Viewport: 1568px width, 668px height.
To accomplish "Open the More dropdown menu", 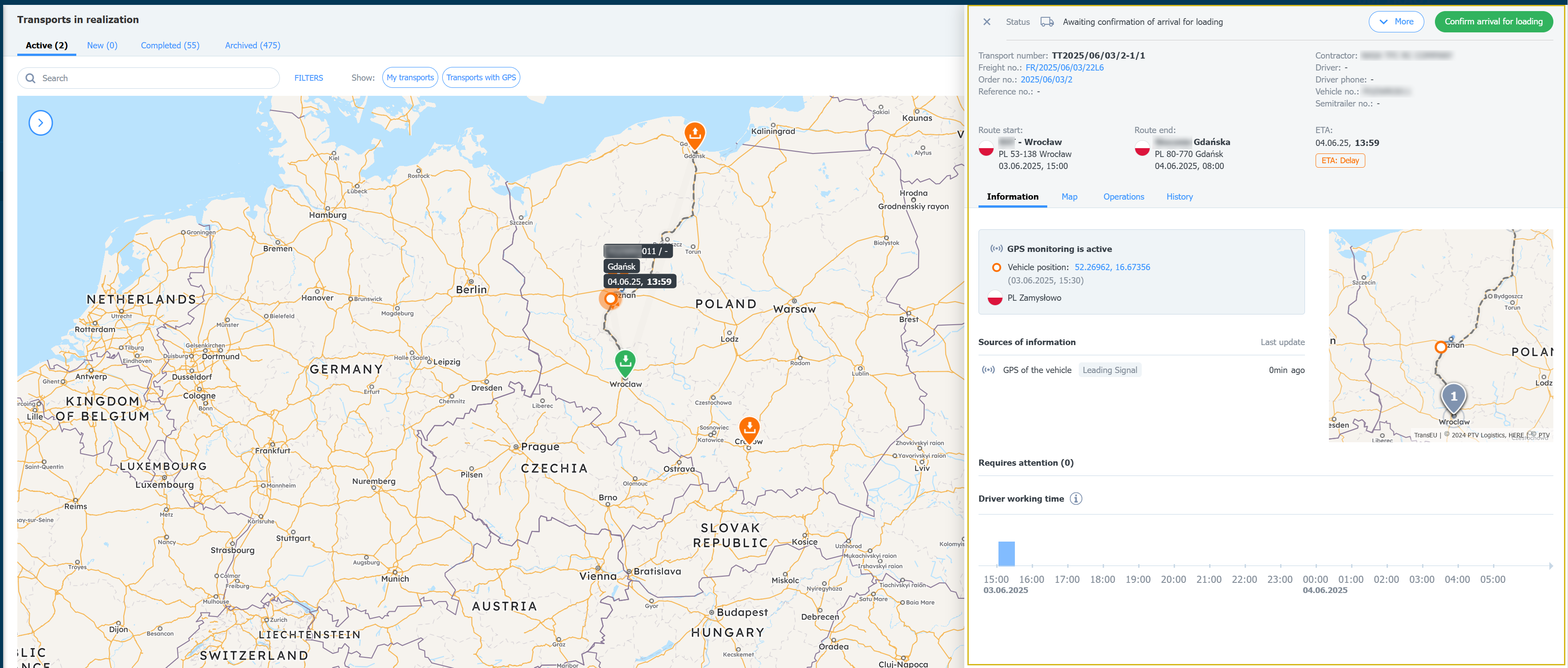I will click(x=1396, y=21).
